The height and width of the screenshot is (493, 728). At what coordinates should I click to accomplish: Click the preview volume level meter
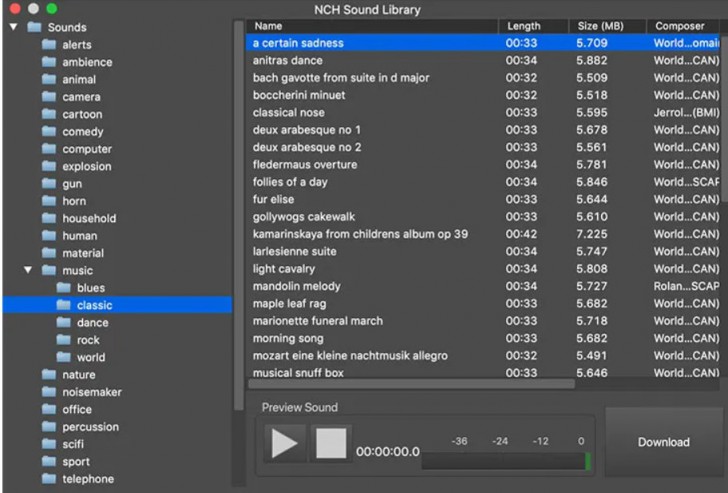506,461
